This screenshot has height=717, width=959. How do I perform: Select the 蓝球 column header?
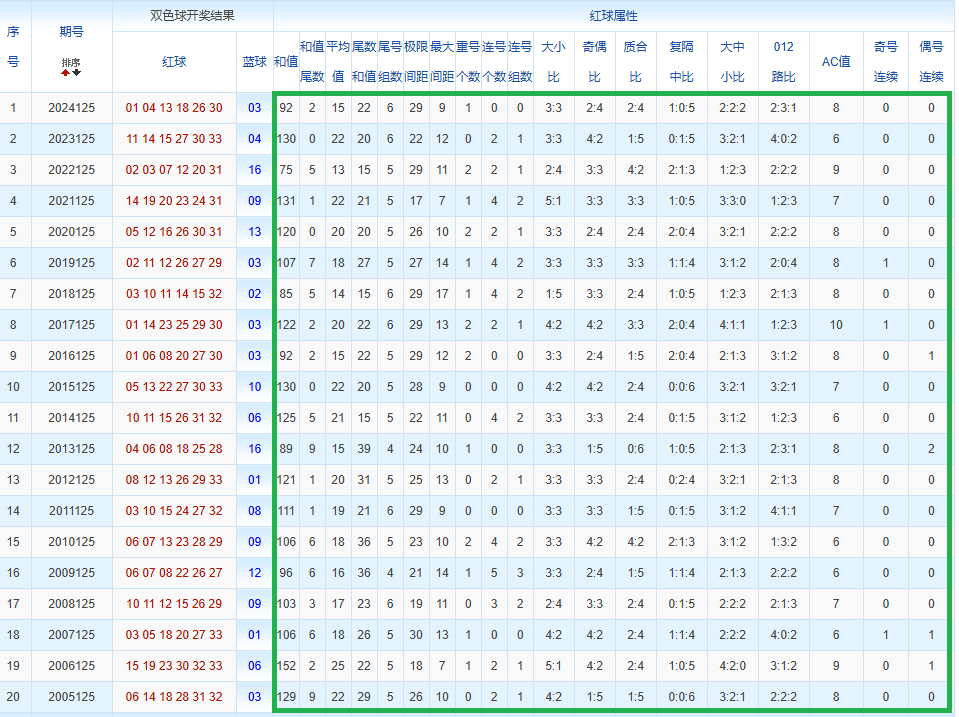tap(255, 61)
